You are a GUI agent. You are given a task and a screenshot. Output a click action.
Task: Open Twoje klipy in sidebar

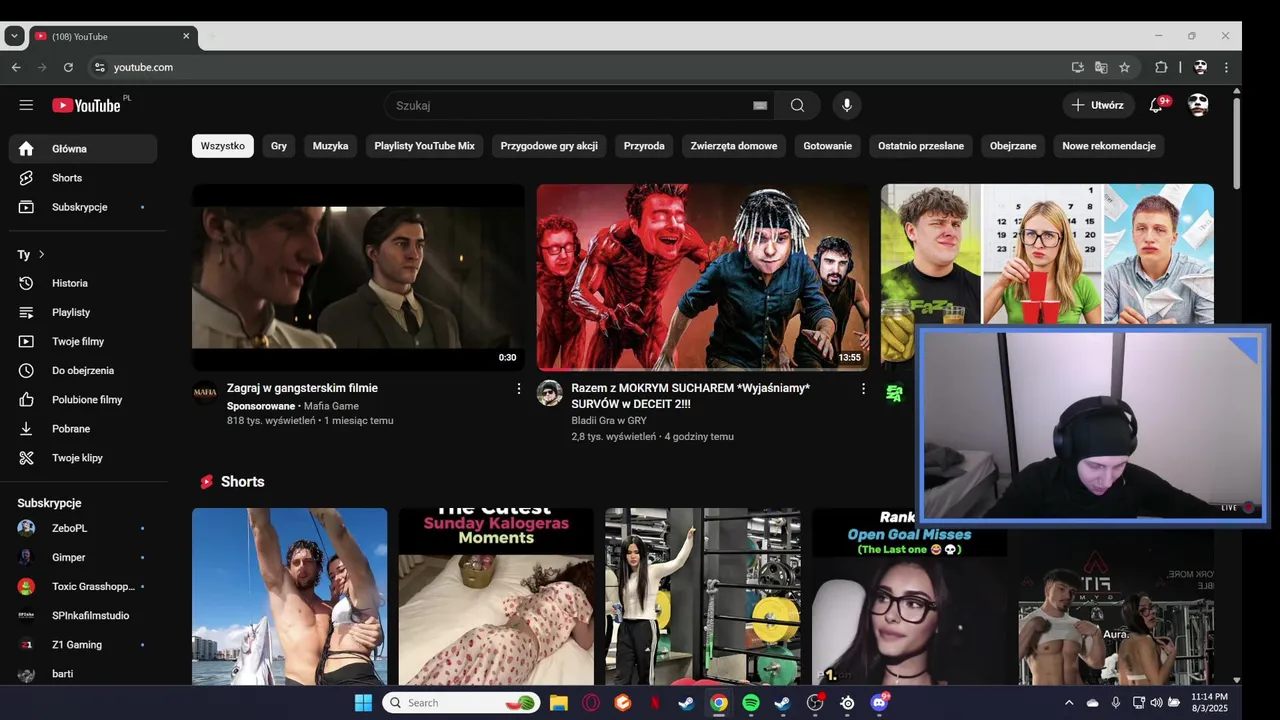pyautogui.click(x=83, y=457)
